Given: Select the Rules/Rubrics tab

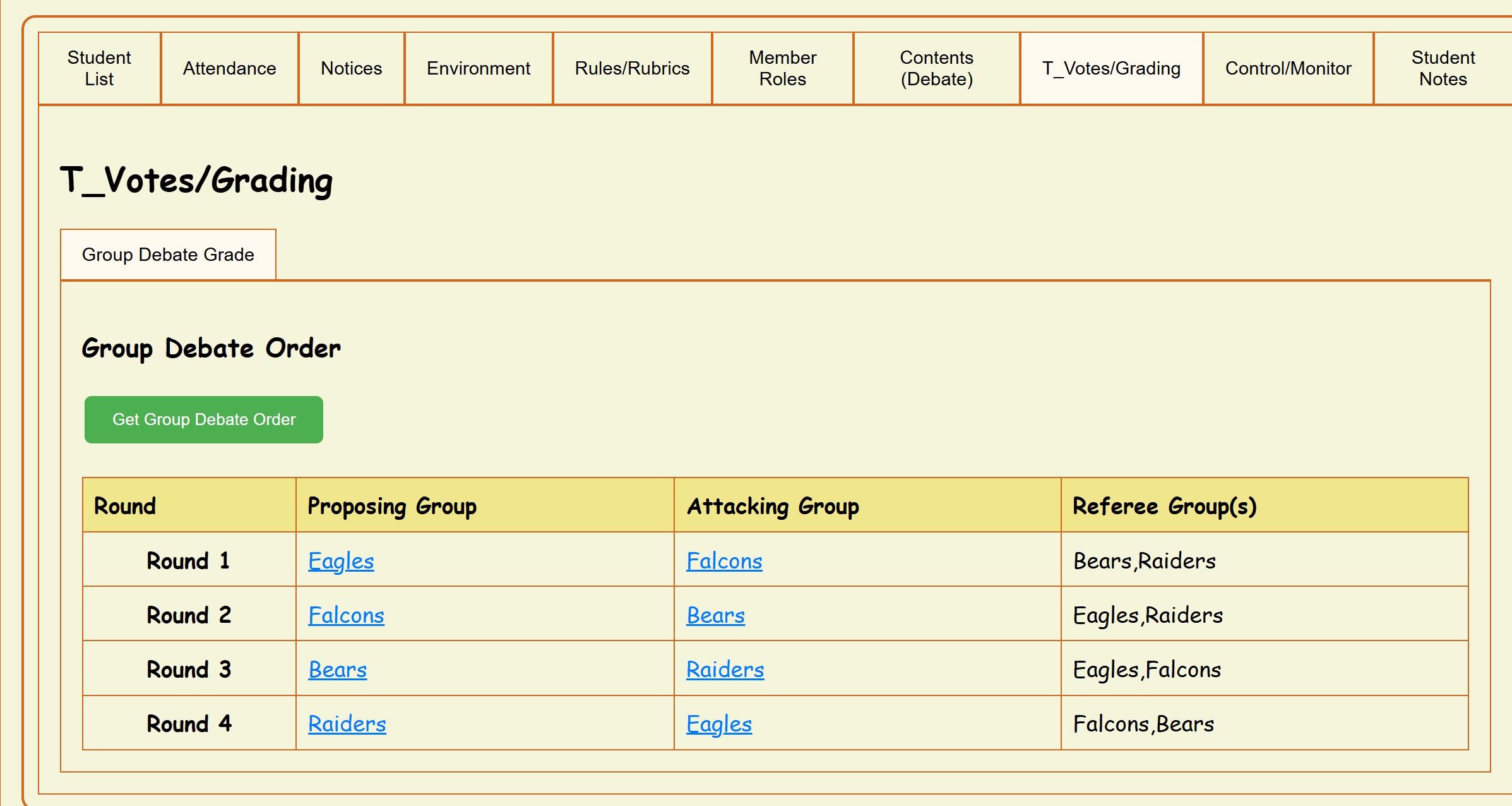Looking at the screenshot, I should (632, 68).
